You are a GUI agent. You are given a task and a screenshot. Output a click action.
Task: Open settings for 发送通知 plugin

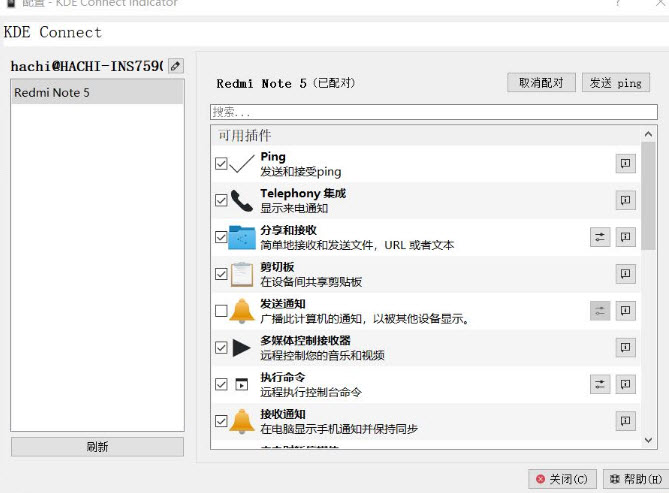[600, 311]
